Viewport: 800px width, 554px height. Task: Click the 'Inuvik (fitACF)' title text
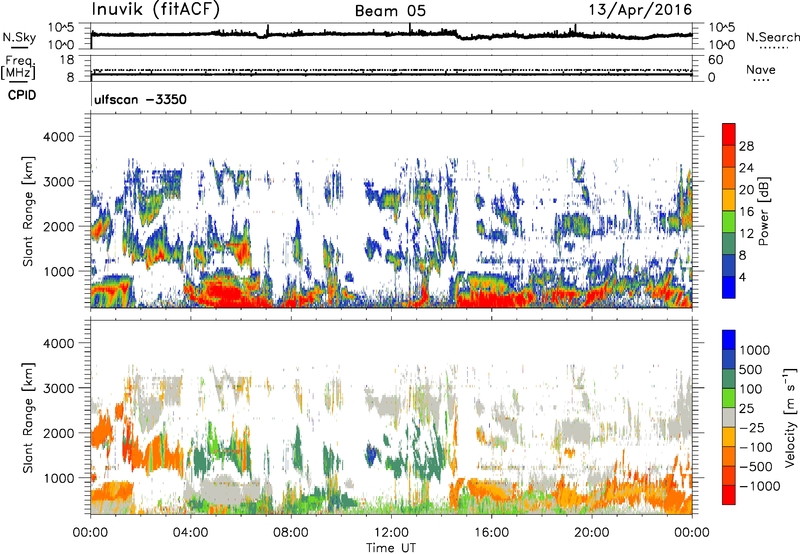(156, 10)
